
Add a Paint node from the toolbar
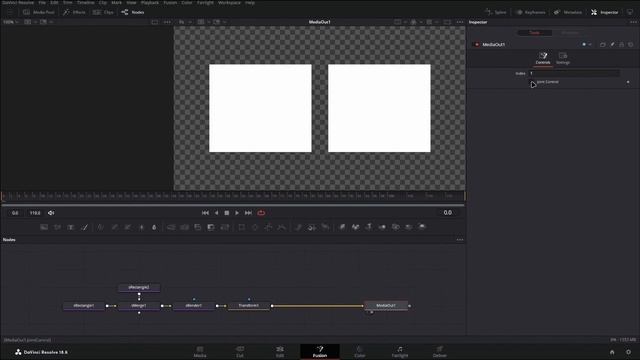click(84, 227)
